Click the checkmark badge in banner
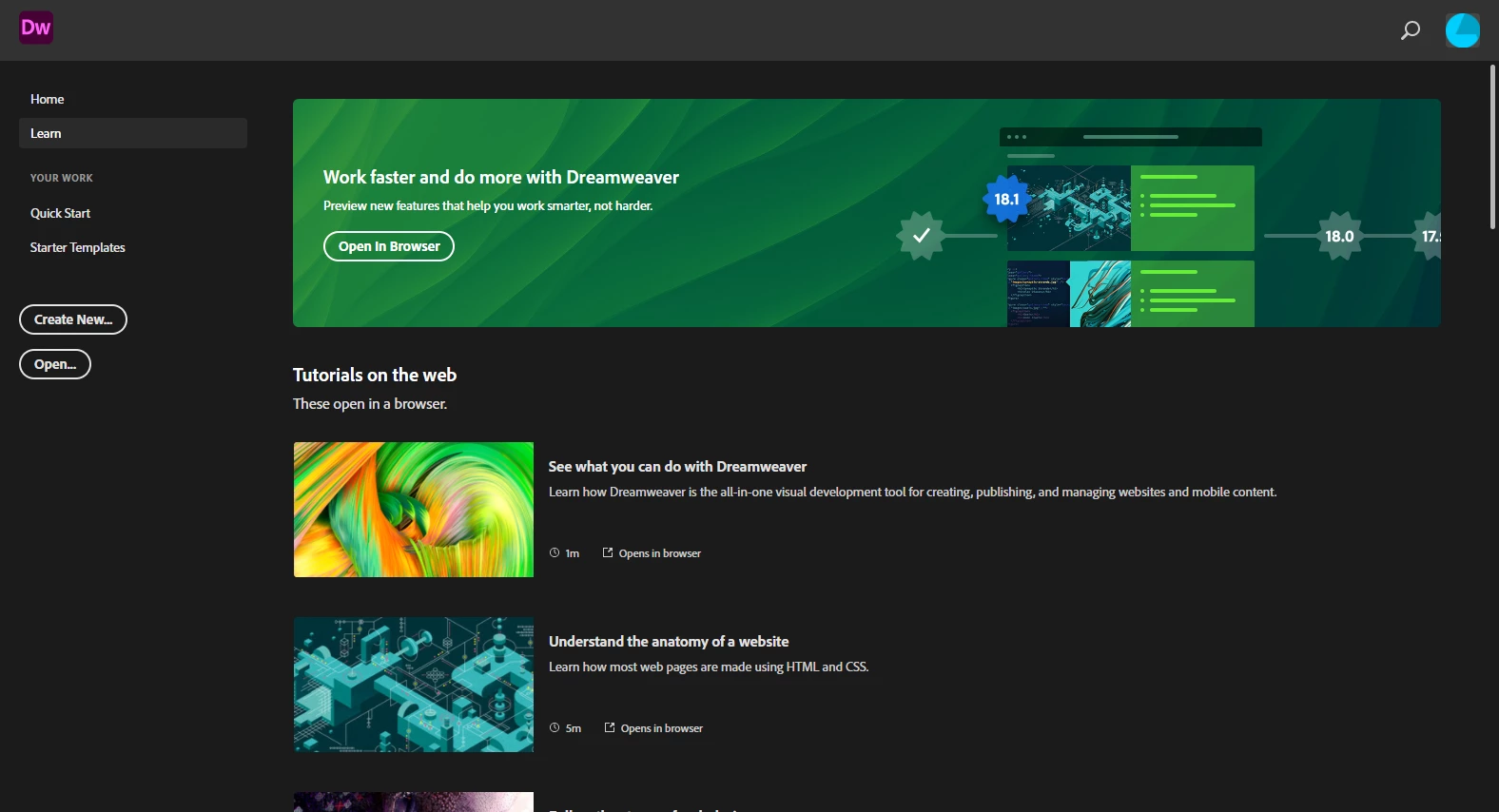This screenshot has width=1499, height=812. point(921,235)
